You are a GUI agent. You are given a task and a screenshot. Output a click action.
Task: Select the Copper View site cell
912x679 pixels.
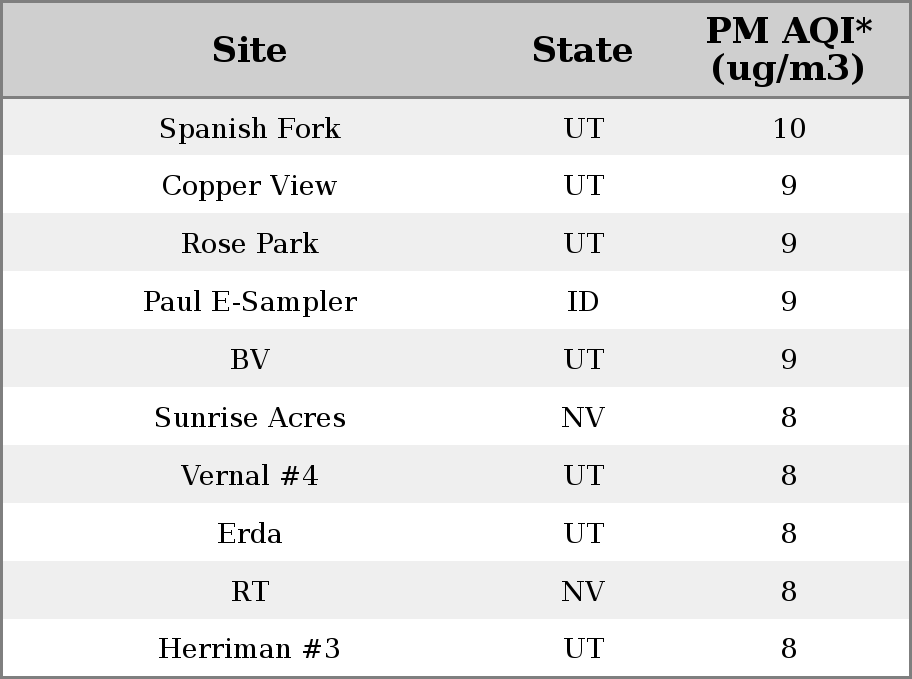click(x=250, y=186)
